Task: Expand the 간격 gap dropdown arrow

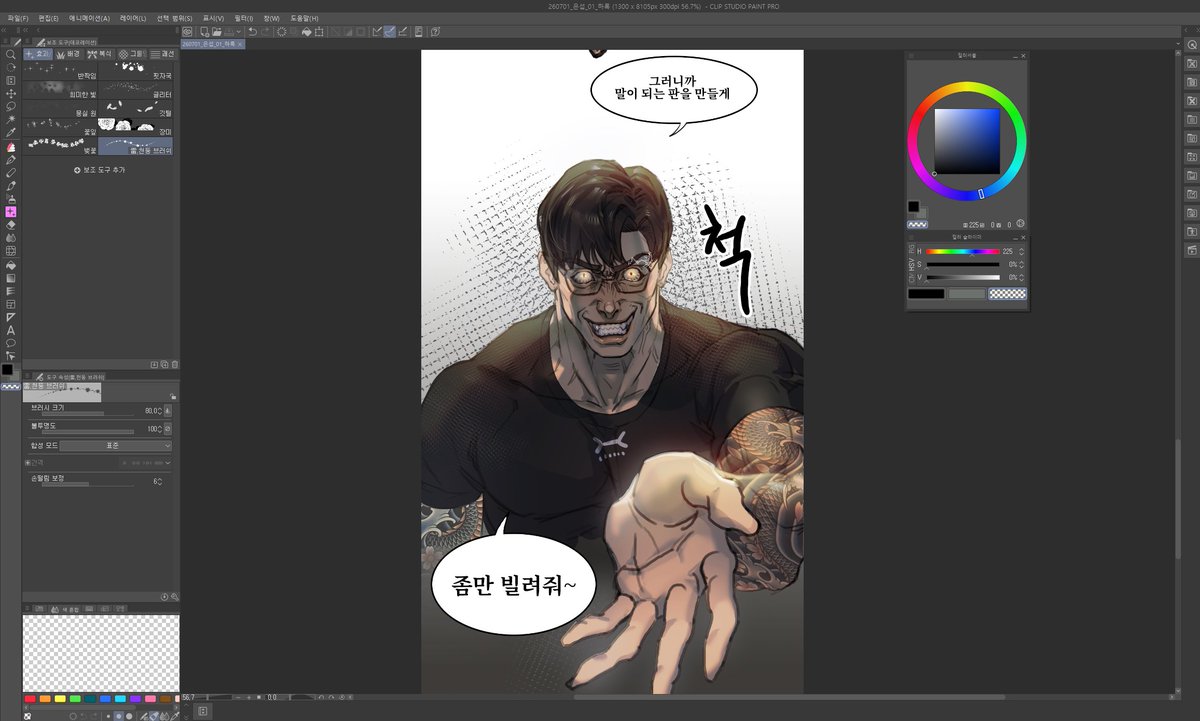Action: [x=168, y=463]
